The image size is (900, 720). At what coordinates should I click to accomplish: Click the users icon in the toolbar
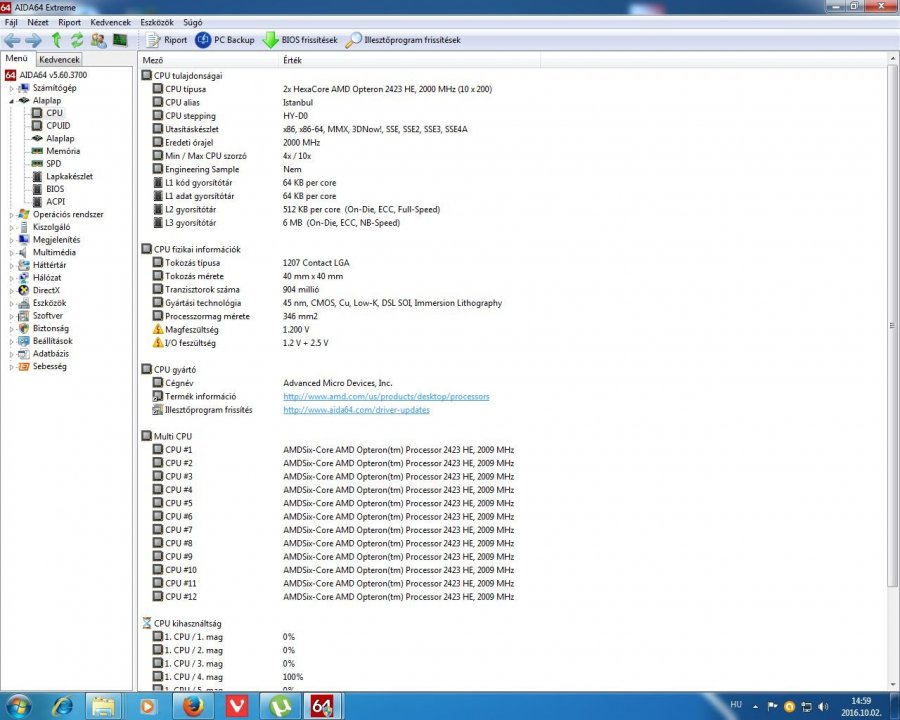(99, 40)
